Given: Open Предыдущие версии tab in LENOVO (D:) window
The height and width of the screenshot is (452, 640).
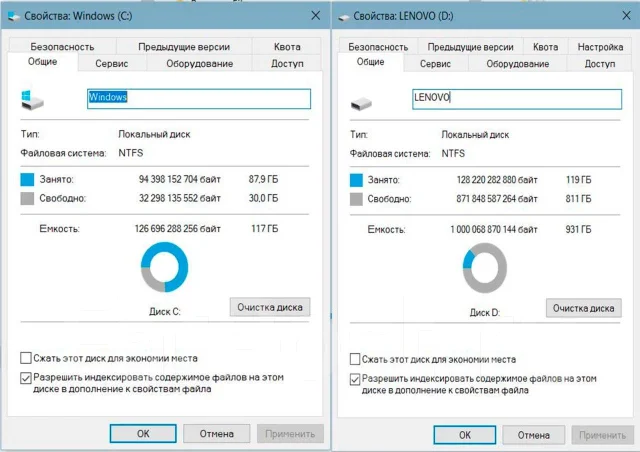Looking at the screenshot, I should (x=470, y=47).
